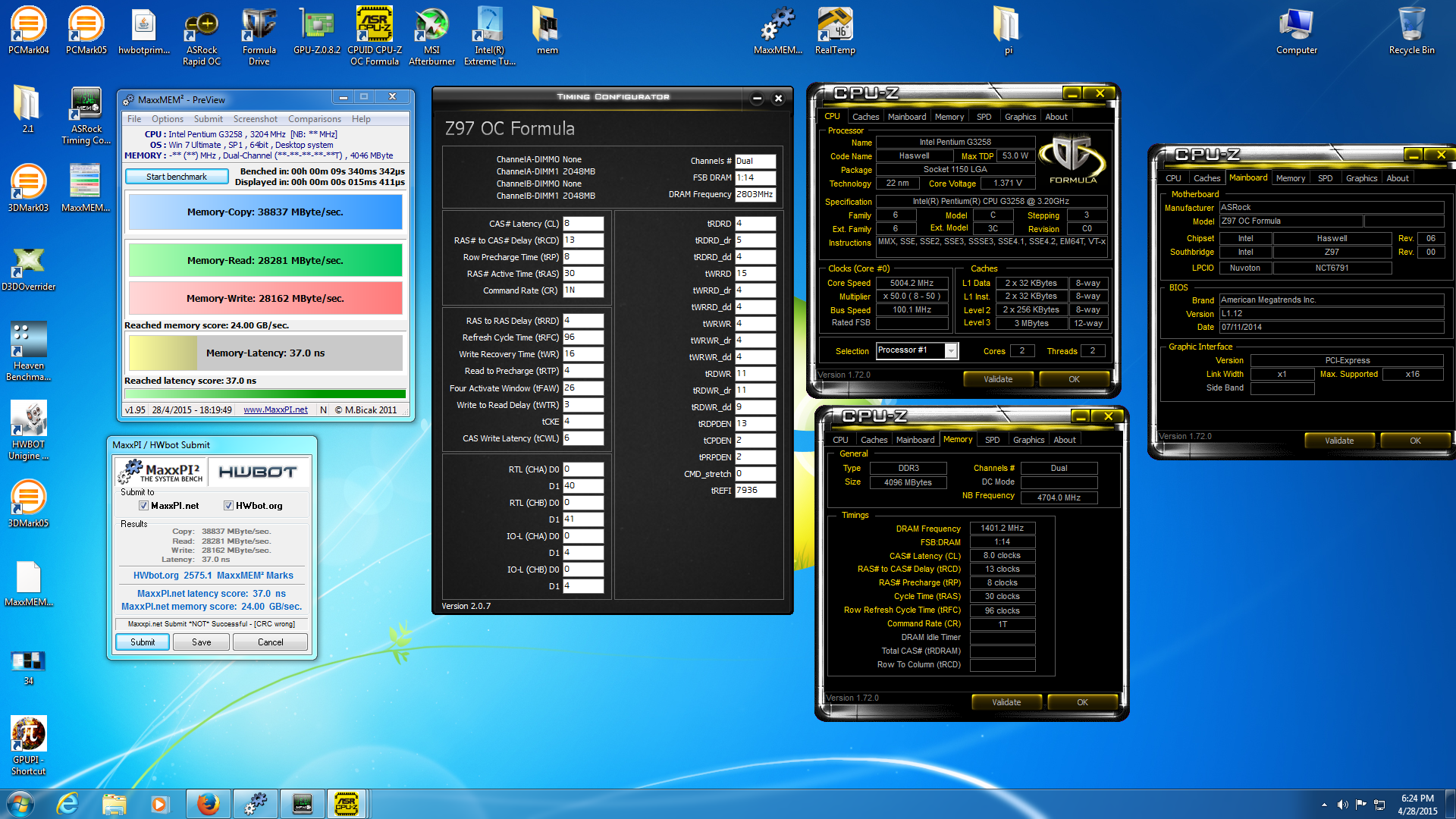
Task: Launch ASRock Timing Configurator shortcut
Action: (x=86, y=115)
